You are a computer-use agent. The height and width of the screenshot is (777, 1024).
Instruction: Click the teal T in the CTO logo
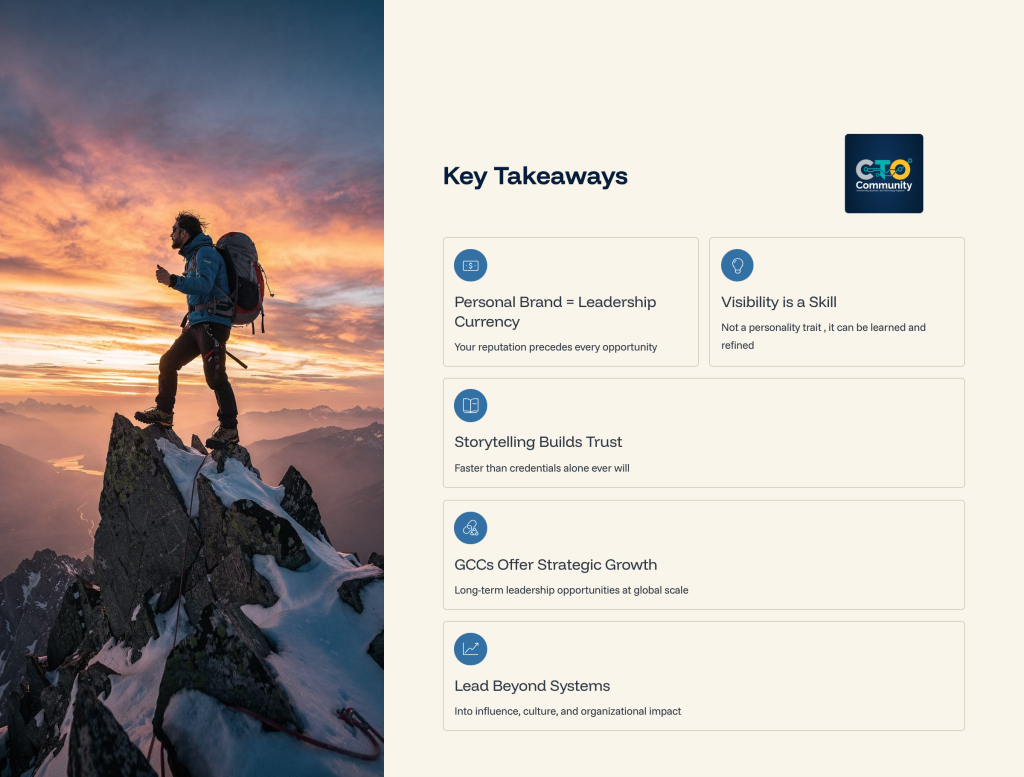(x=883, y=164)
